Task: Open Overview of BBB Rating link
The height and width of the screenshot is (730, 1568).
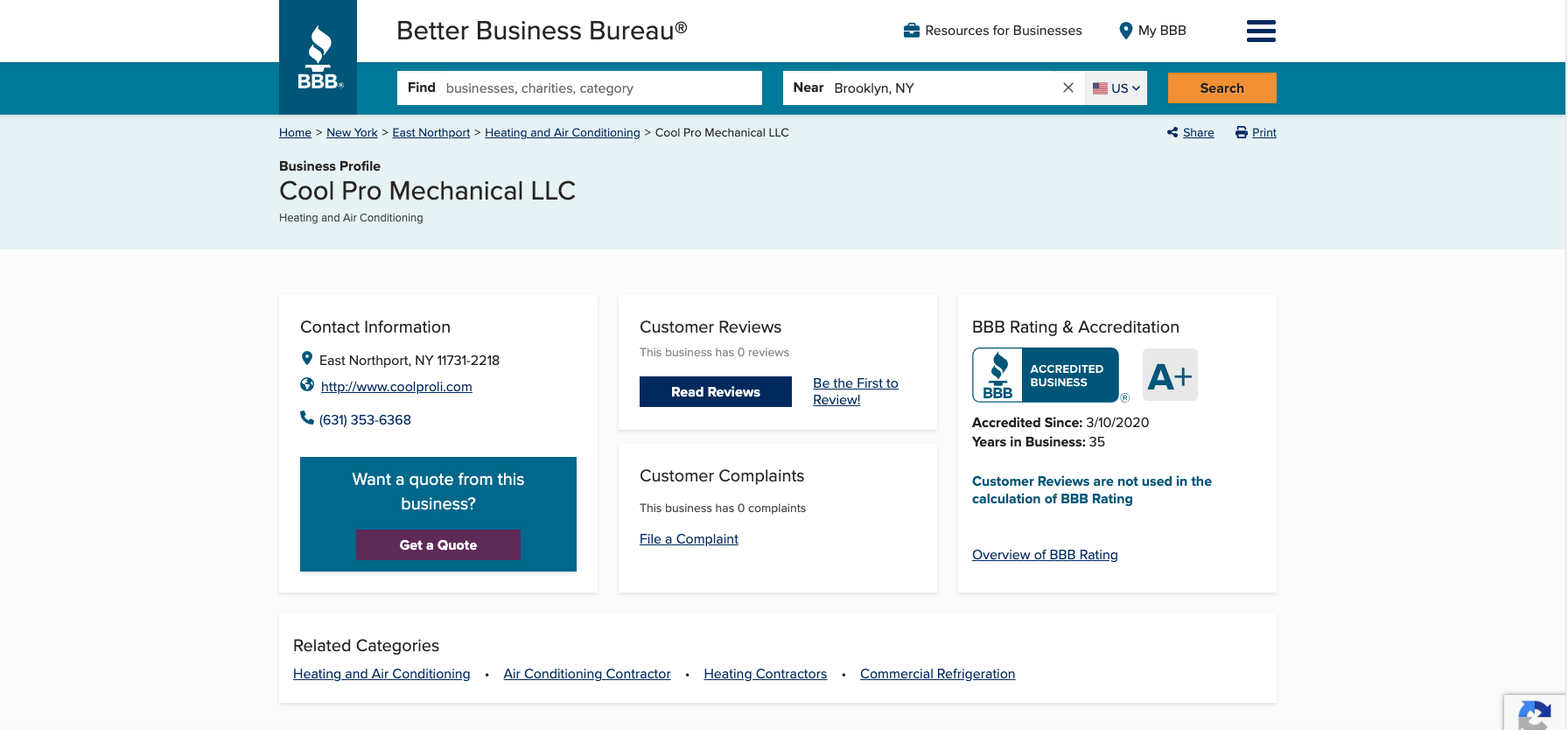Action: click(1045, 555)
